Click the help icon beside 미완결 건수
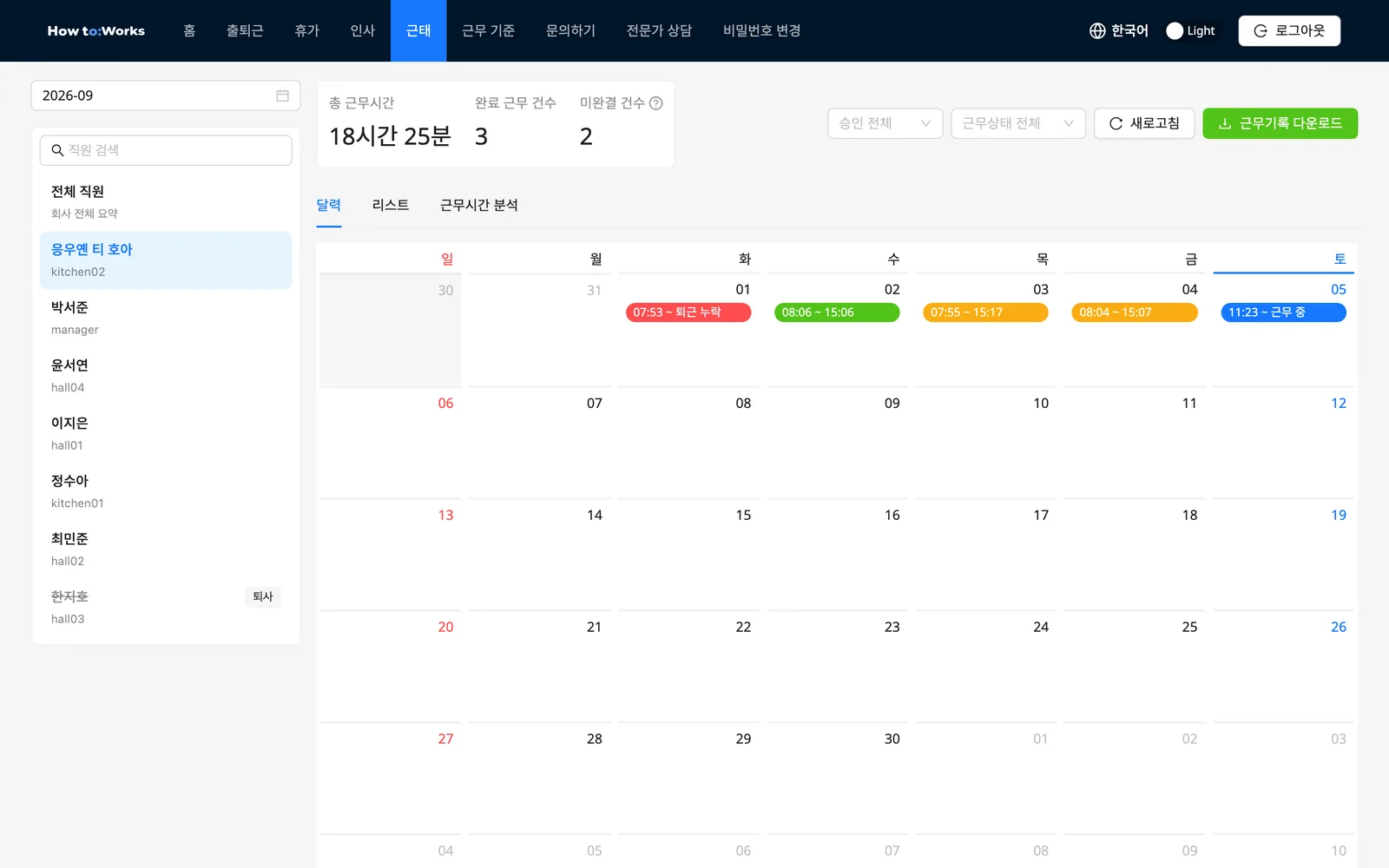The height and width of the screenshot is (868, 1389). tap(656, 103)
